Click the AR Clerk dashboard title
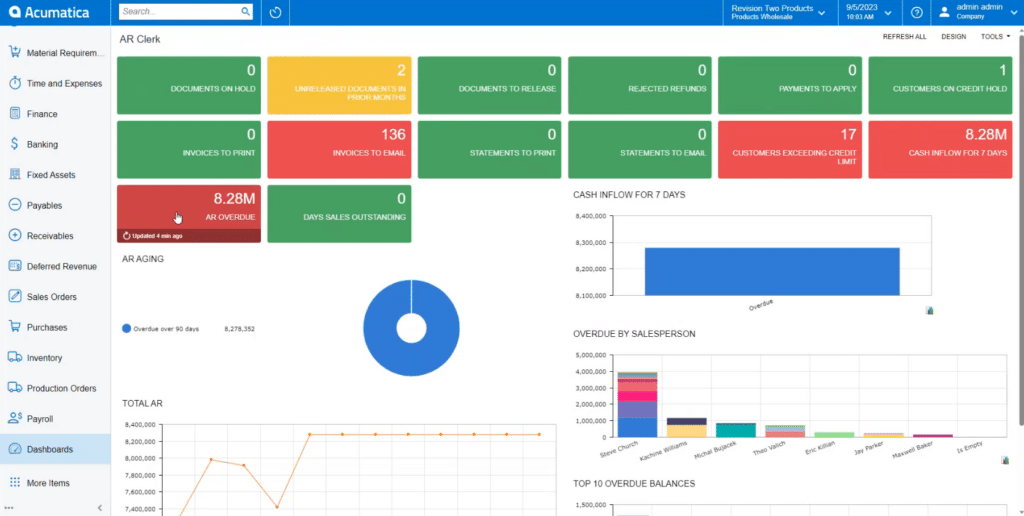Viewport: 1024px width, 516px height. tap(140, 39)
